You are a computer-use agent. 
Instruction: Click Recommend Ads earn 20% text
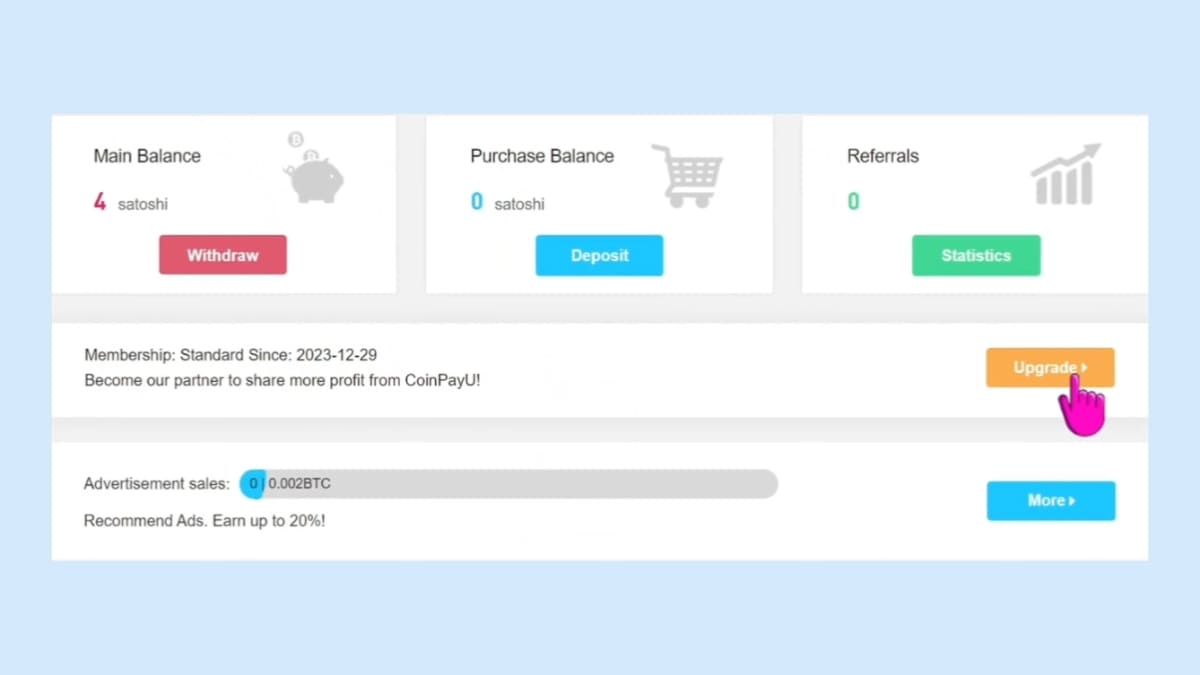(x=204, y=521)
